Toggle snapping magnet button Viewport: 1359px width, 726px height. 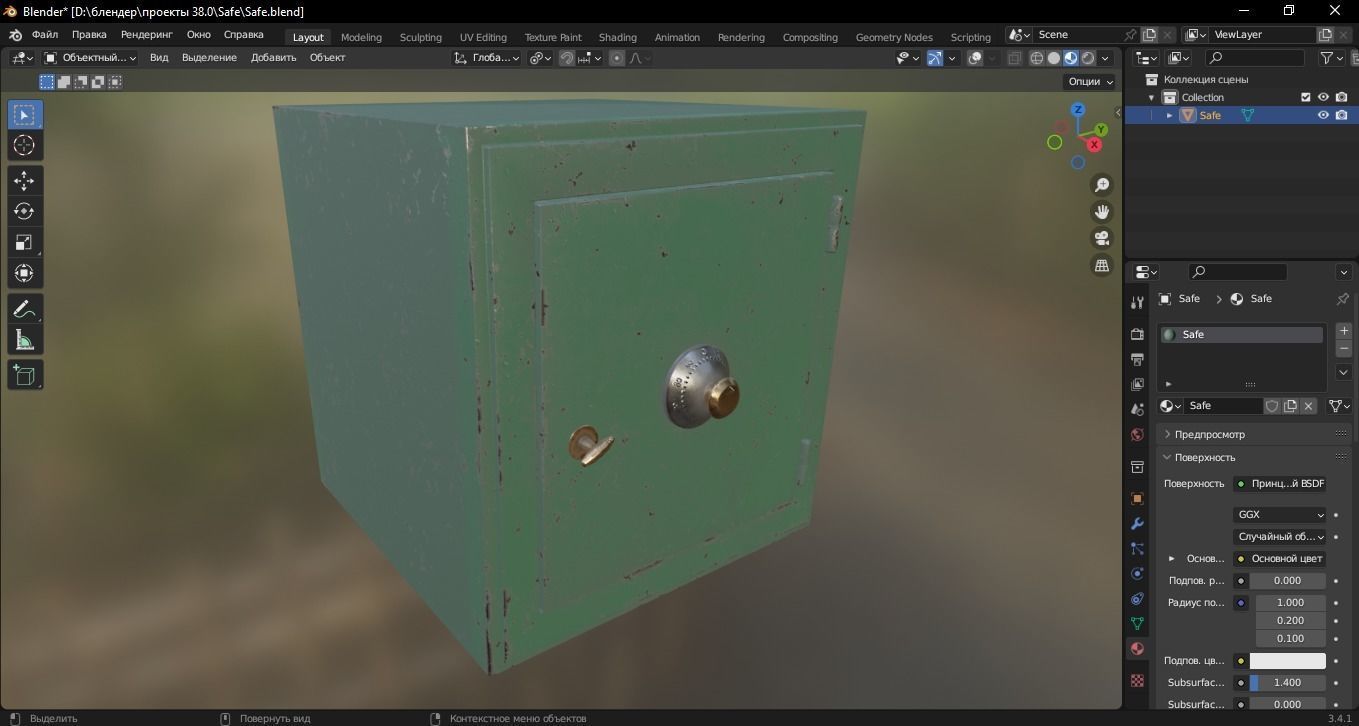(x=567, y=58)
